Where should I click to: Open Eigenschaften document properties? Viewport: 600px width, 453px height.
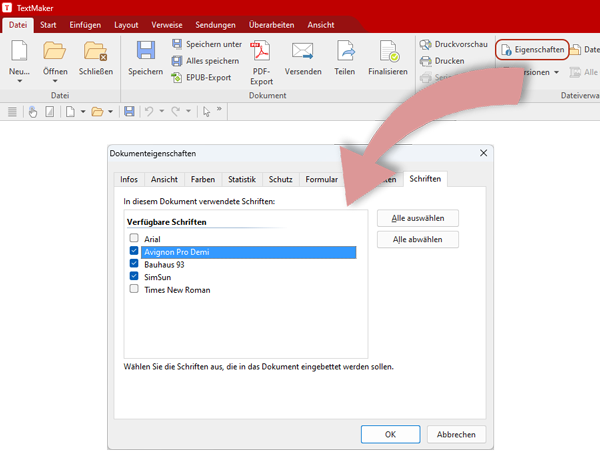533,50
